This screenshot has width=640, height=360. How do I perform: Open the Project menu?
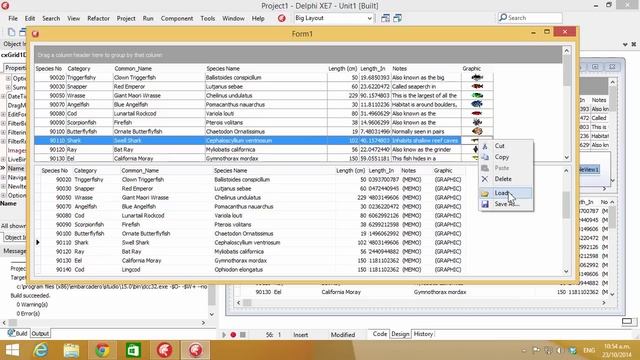(126, 18)
